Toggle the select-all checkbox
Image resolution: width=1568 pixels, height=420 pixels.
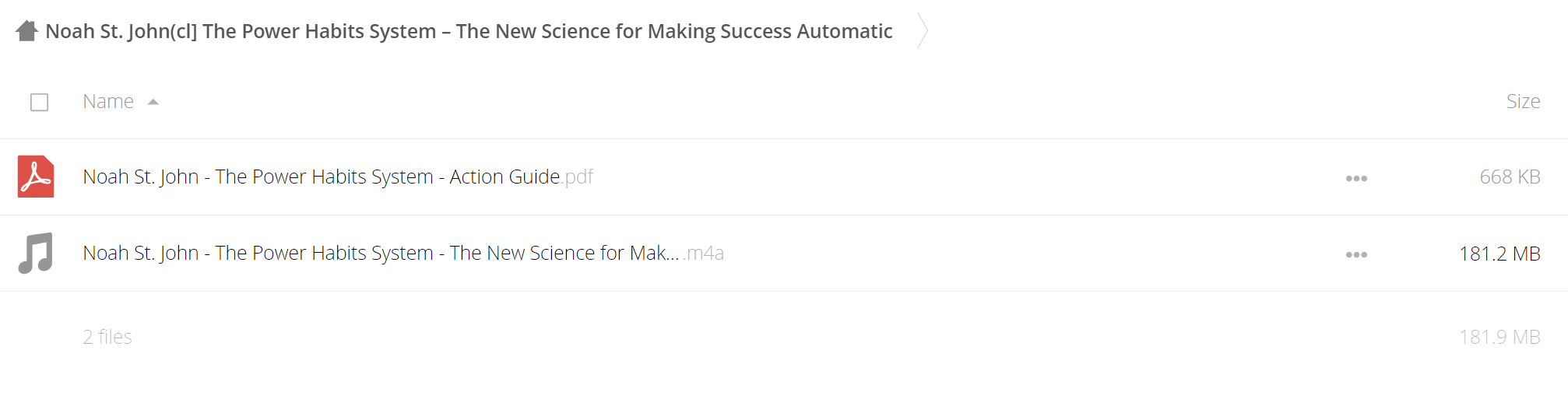tap(39, 102)
